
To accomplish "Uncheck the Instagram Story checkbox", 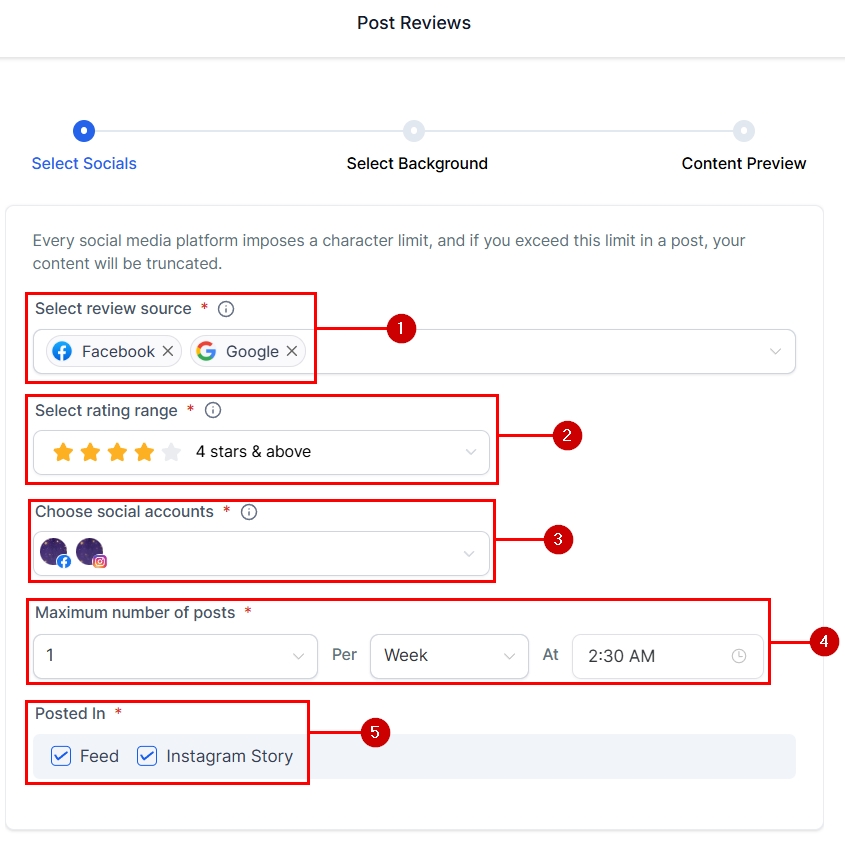I will (147, 756).
